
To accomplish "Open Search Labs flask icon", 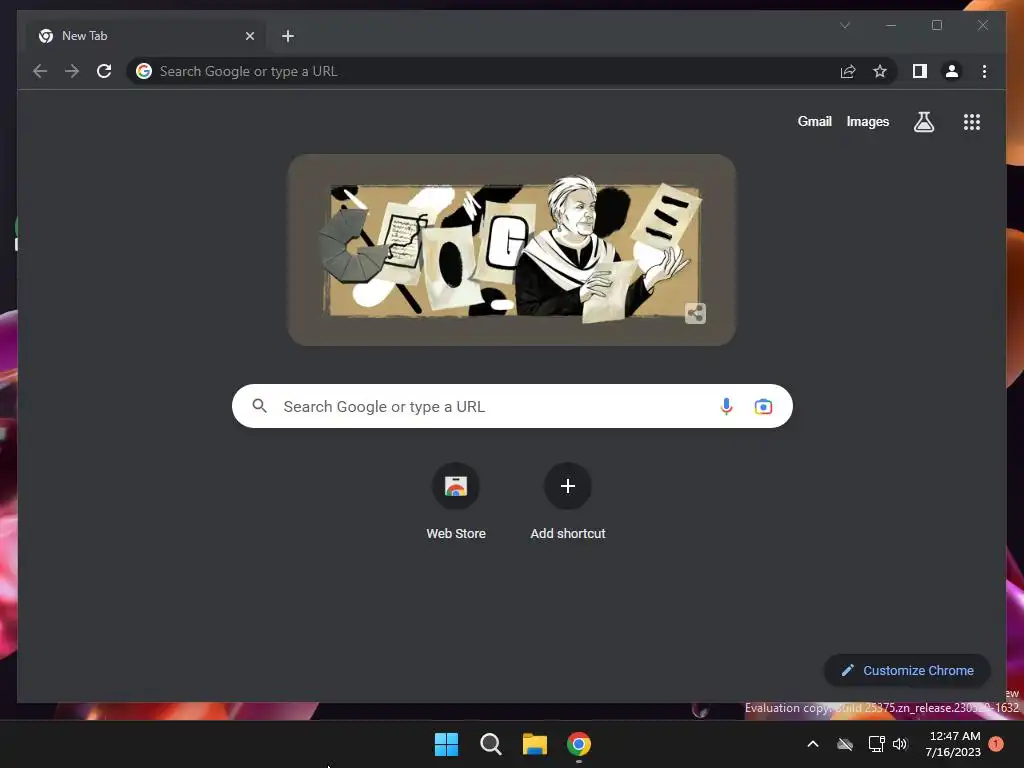I will (923, 121).
